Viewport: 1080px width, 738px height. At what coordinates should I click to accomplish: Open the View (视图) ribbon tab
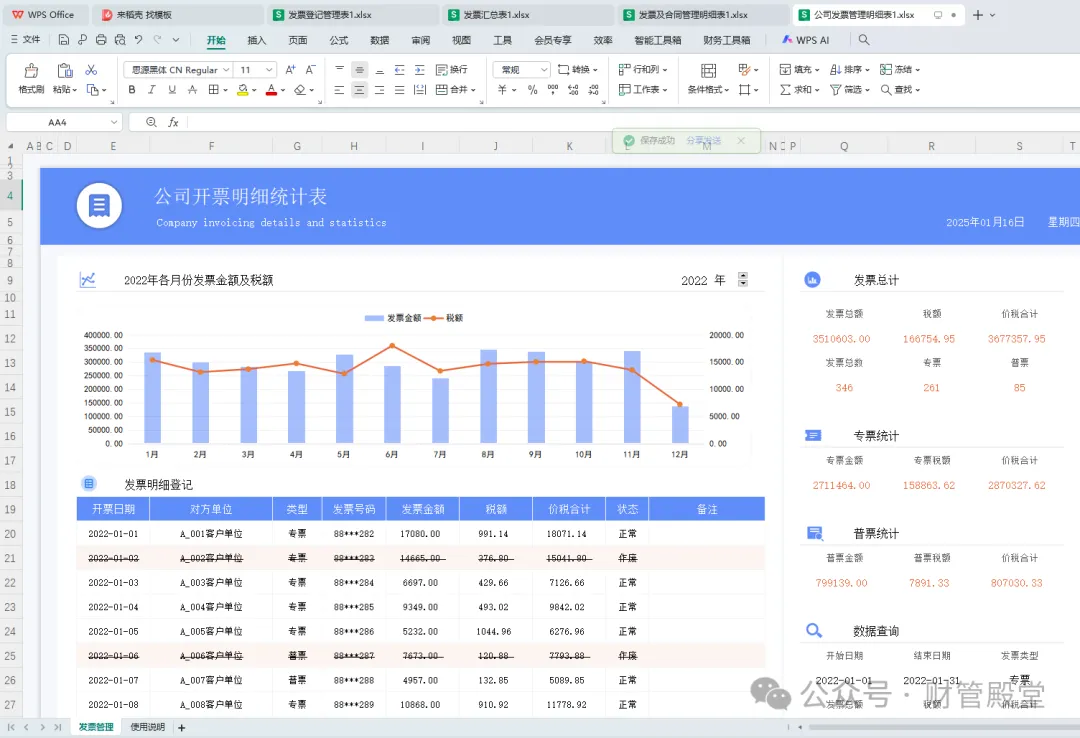tap(461, 40)
